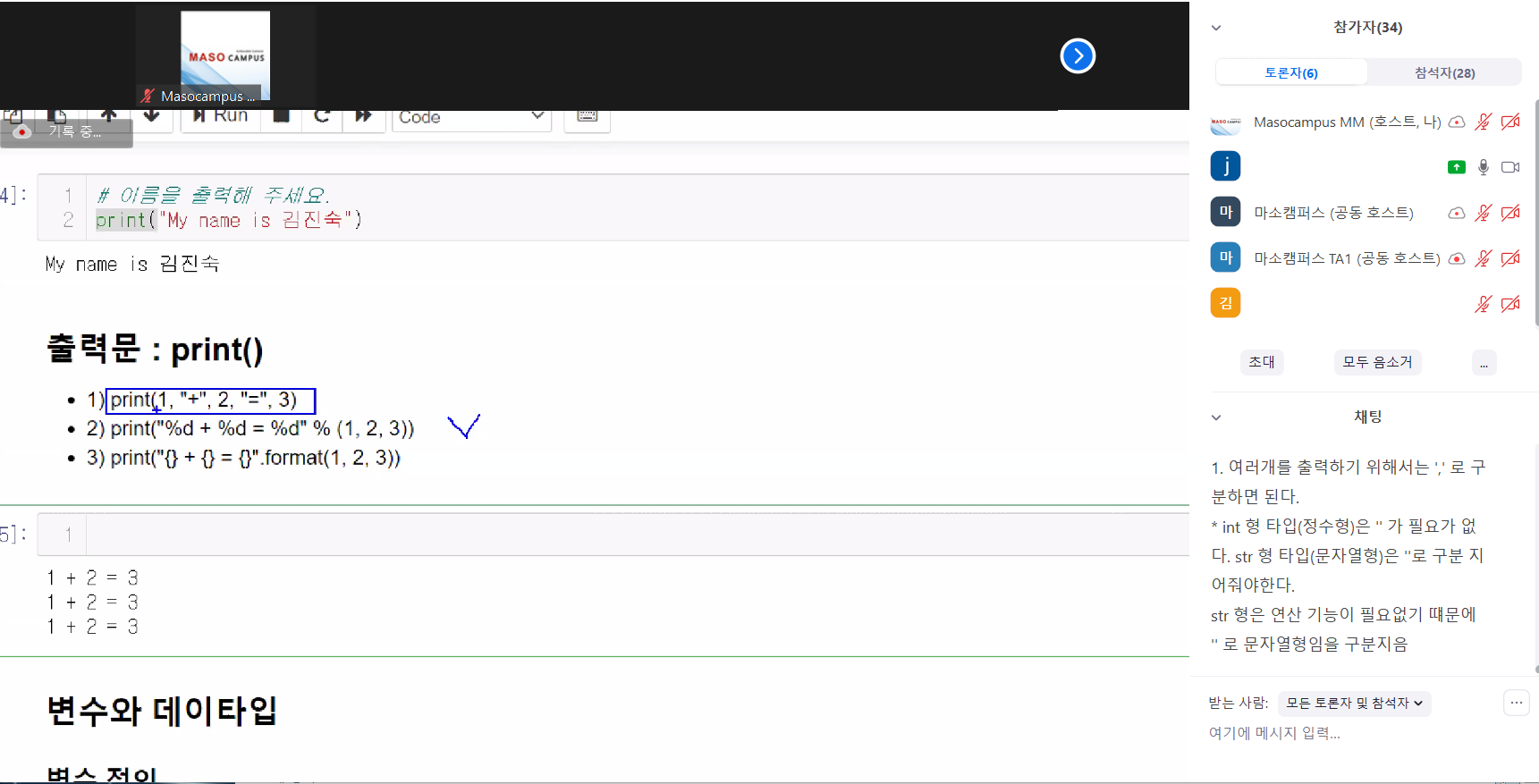The height and width of the screenshot is (784, 1539).
Task: Toggle the camera for participant j
Action: tap(1510, 167)
